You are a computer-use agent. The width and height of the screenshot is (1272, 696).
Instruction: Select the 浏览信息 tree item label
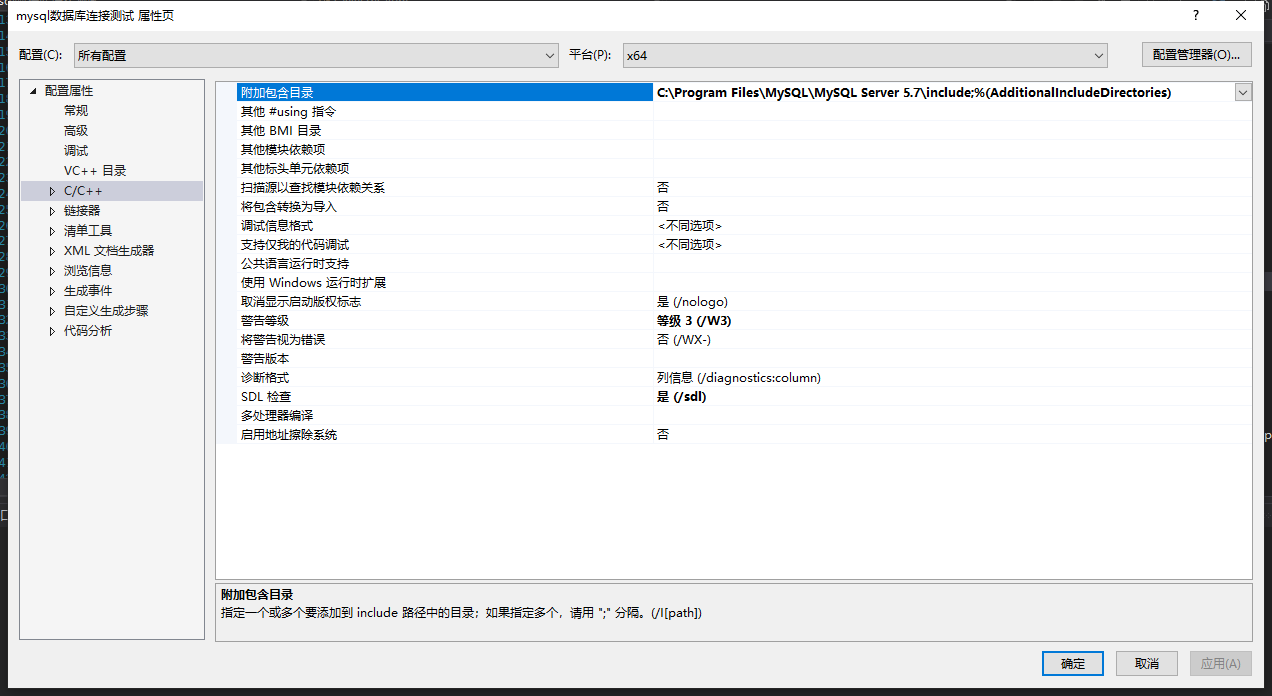88,270
